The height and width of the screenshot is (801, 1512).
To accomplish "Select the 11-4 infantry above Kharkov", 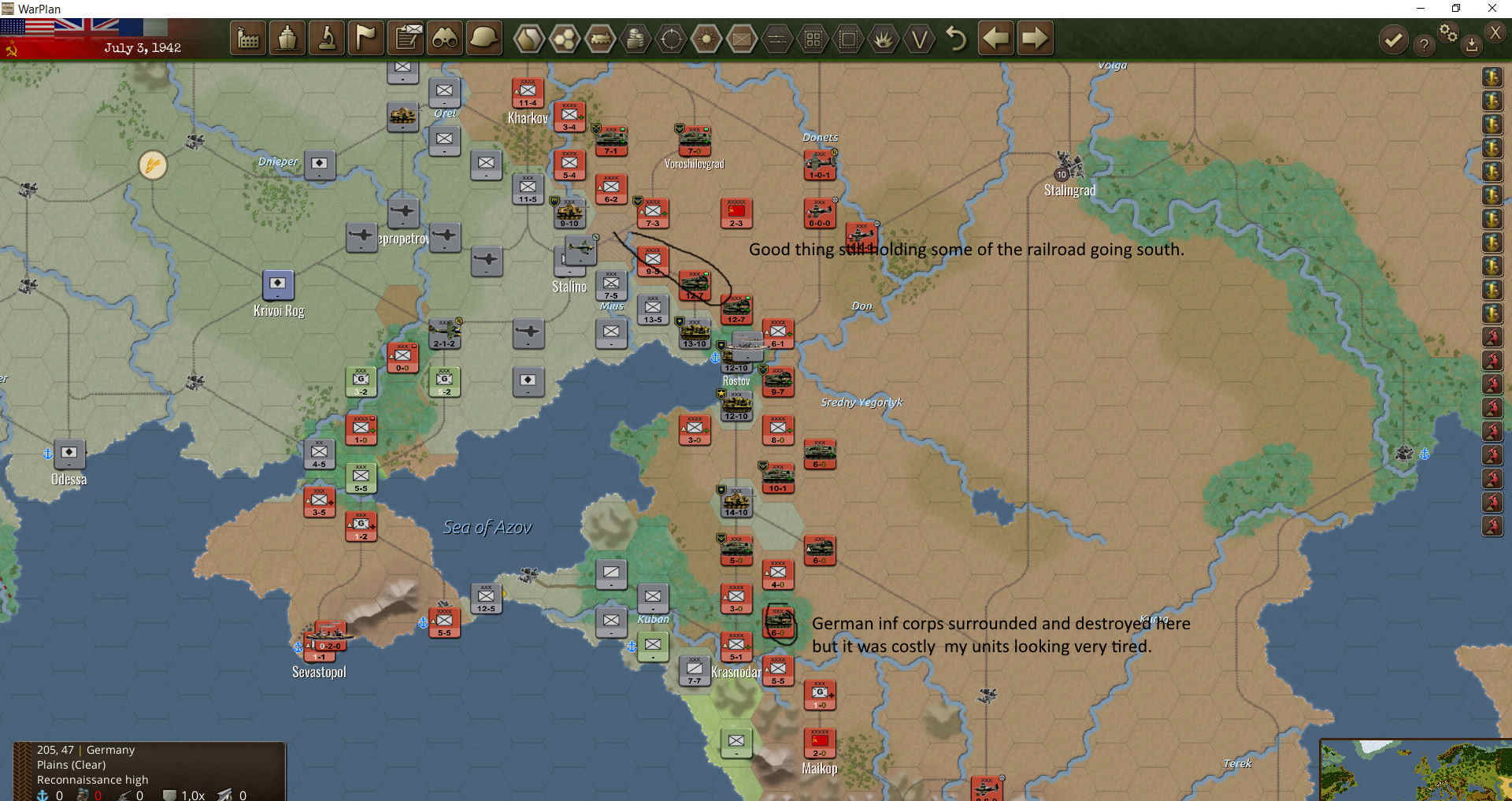I will tap(528, 93).
